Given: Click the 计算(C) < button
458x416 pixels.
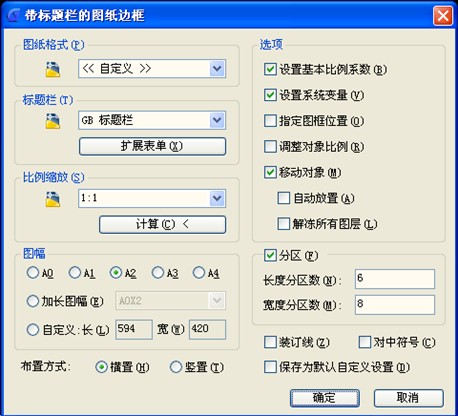Looking at the screenshot, I should point(162,224).
